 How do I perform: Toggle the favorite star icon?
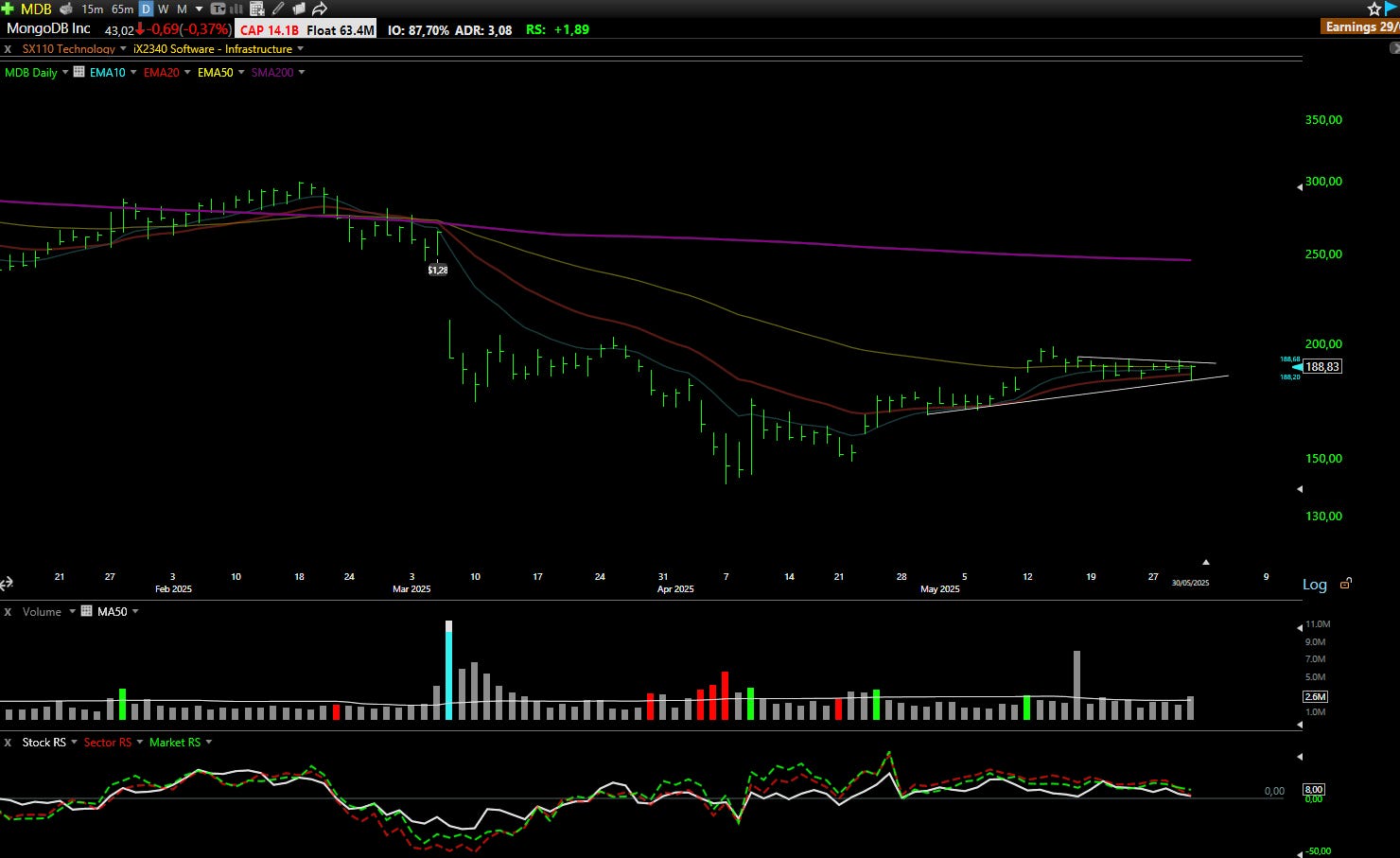(1374, 9)
